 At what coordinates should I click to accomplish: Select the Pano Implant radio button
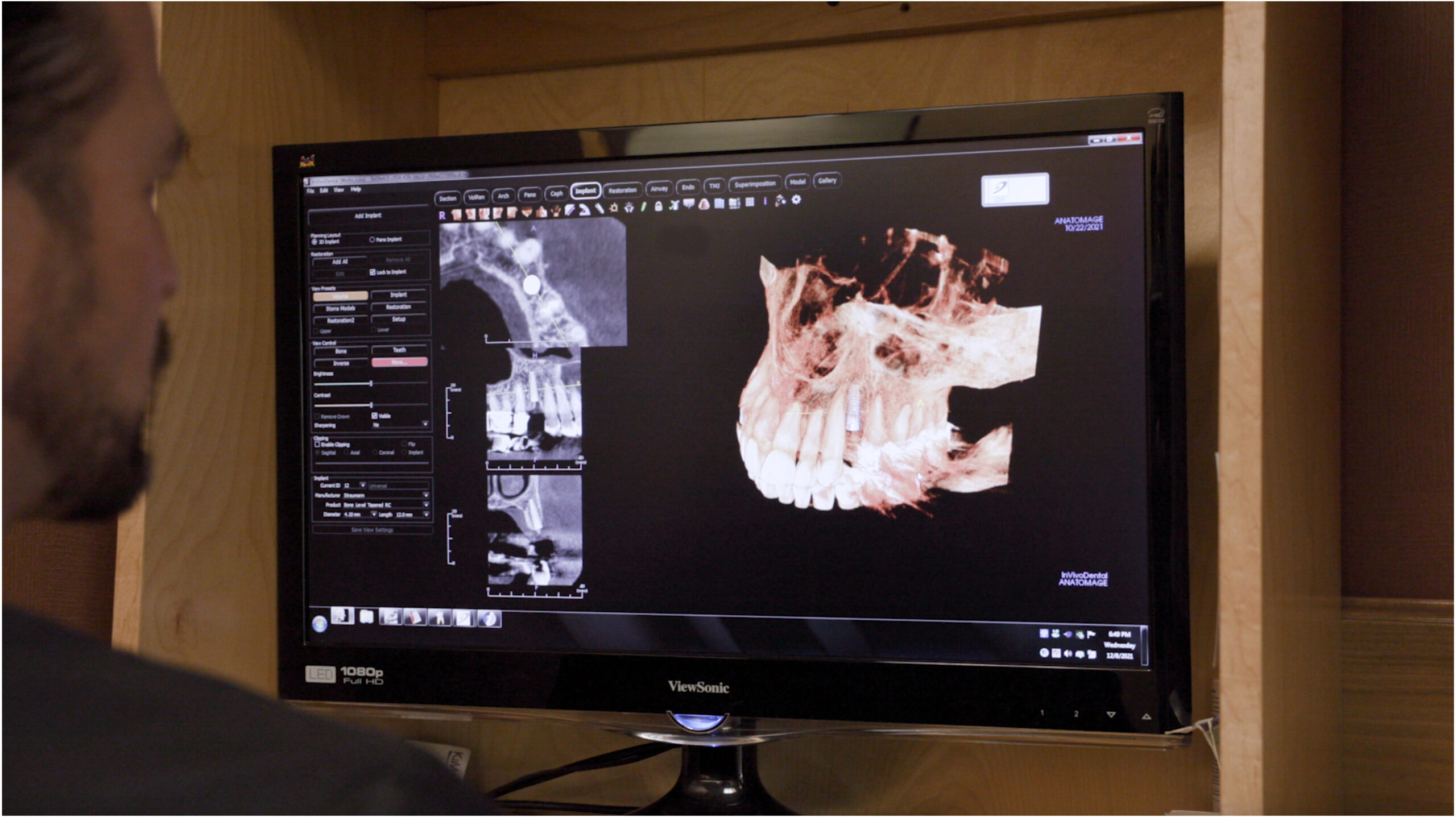[372, 239]
